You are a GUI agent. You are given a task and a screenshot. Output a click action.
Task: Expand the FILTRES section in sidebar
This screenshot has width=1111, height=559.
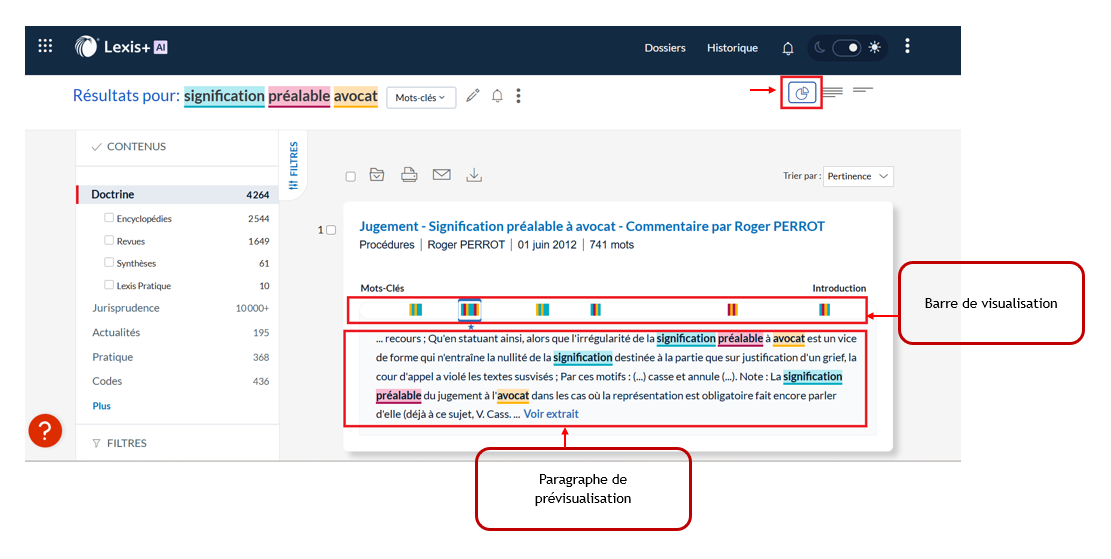click(x=126, y=443)
